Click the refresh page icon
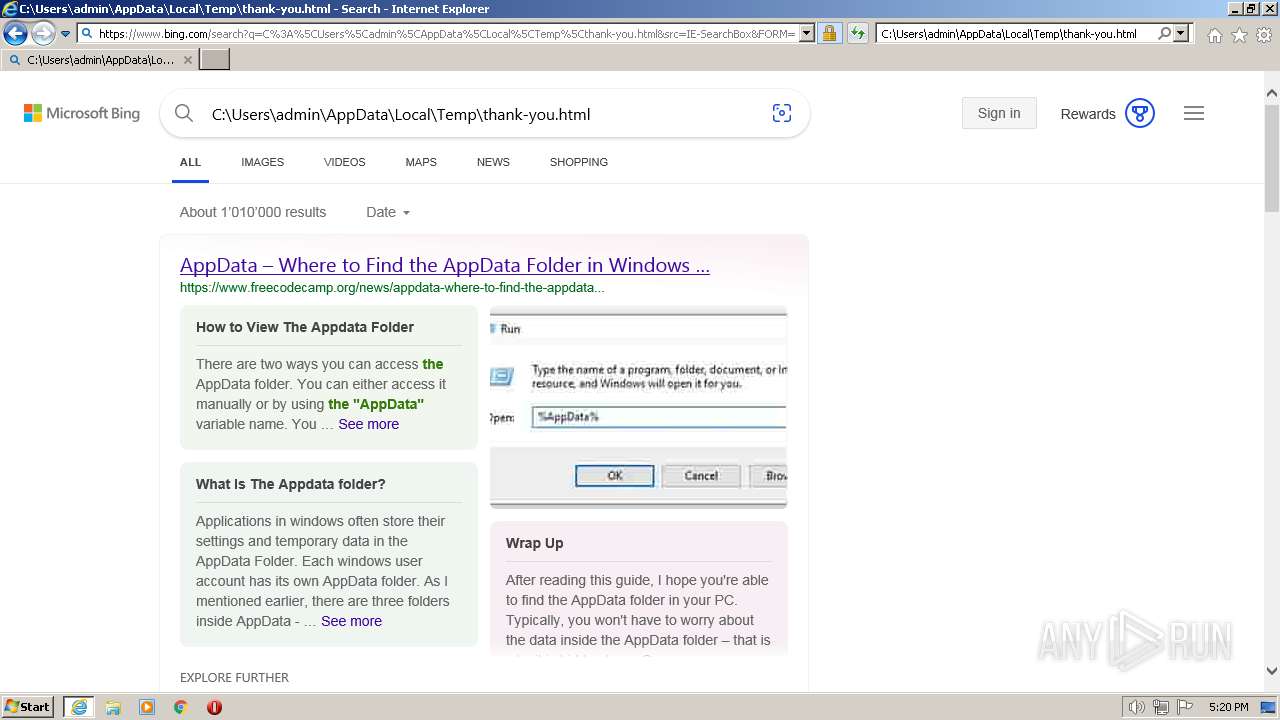1280x720 pixels. point(857,33)
